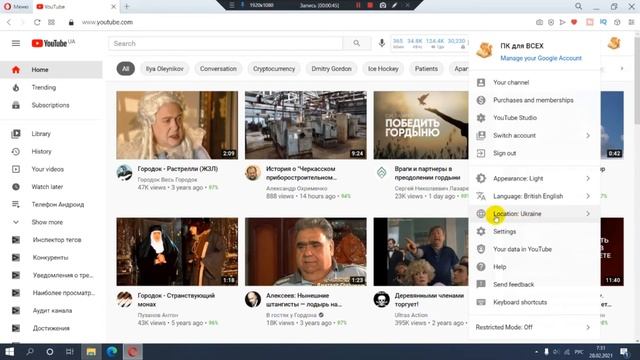Open Settings from account menu
Viewport: 640px width, 360px height.
534,231
